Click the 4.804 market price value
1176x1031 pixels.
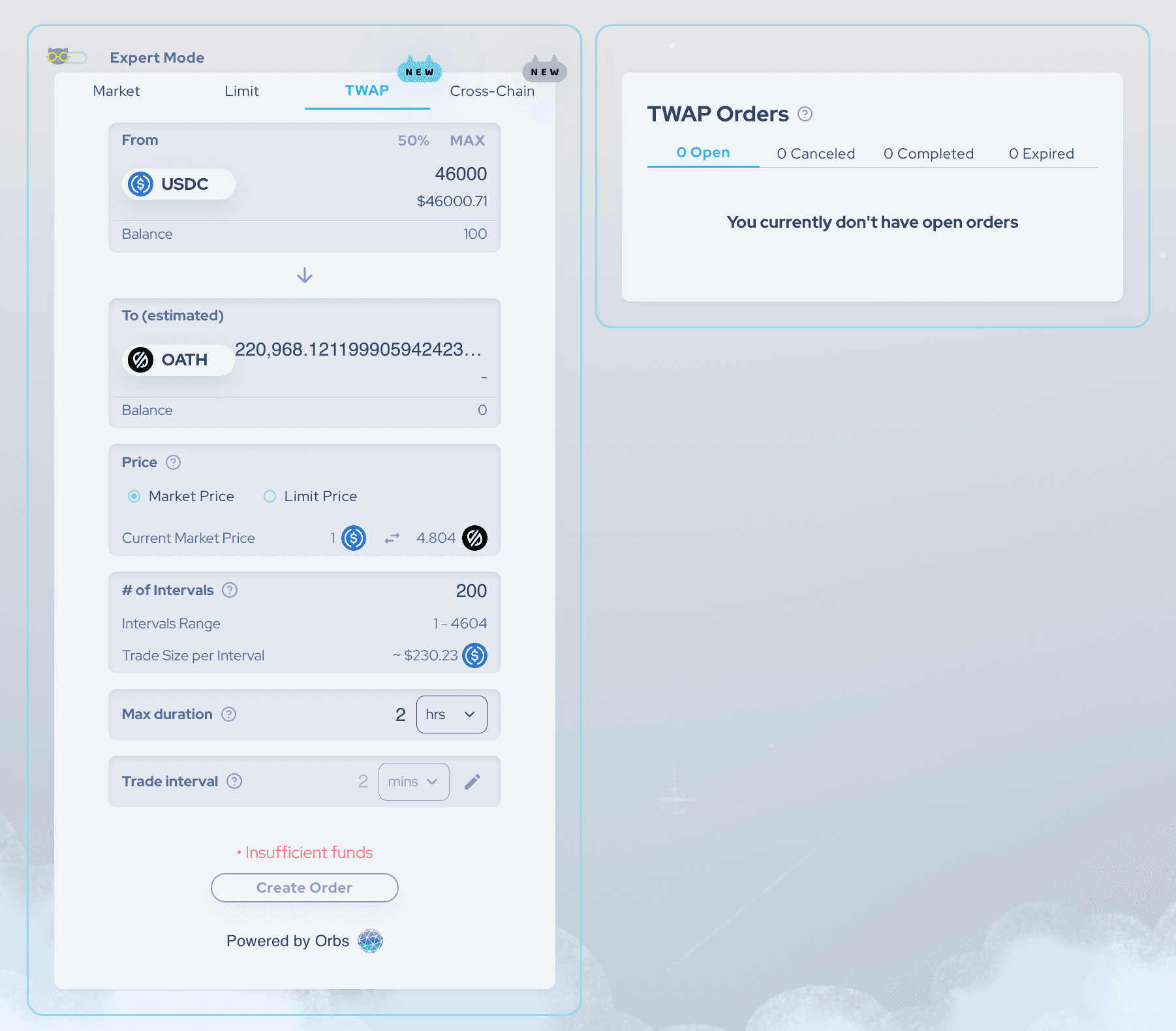tap(436, 538)
